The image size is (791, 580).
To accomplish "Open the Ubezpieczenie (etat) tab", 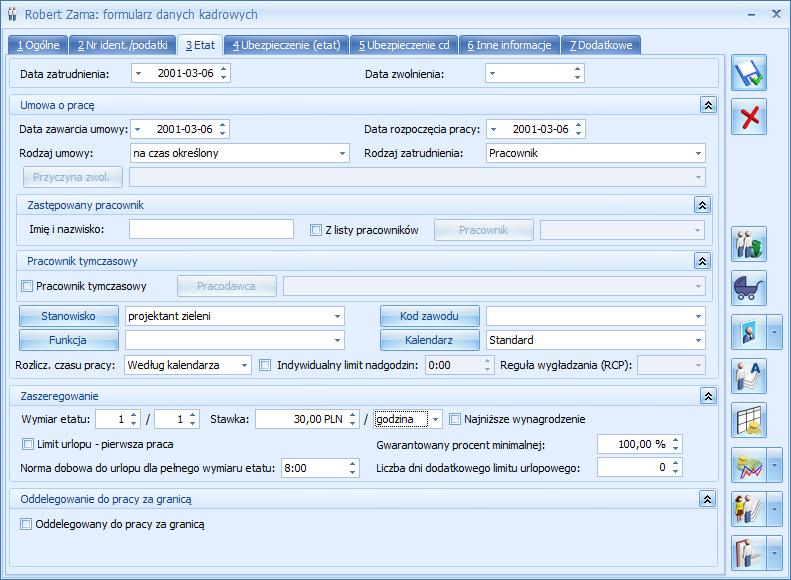I will 287,45.
